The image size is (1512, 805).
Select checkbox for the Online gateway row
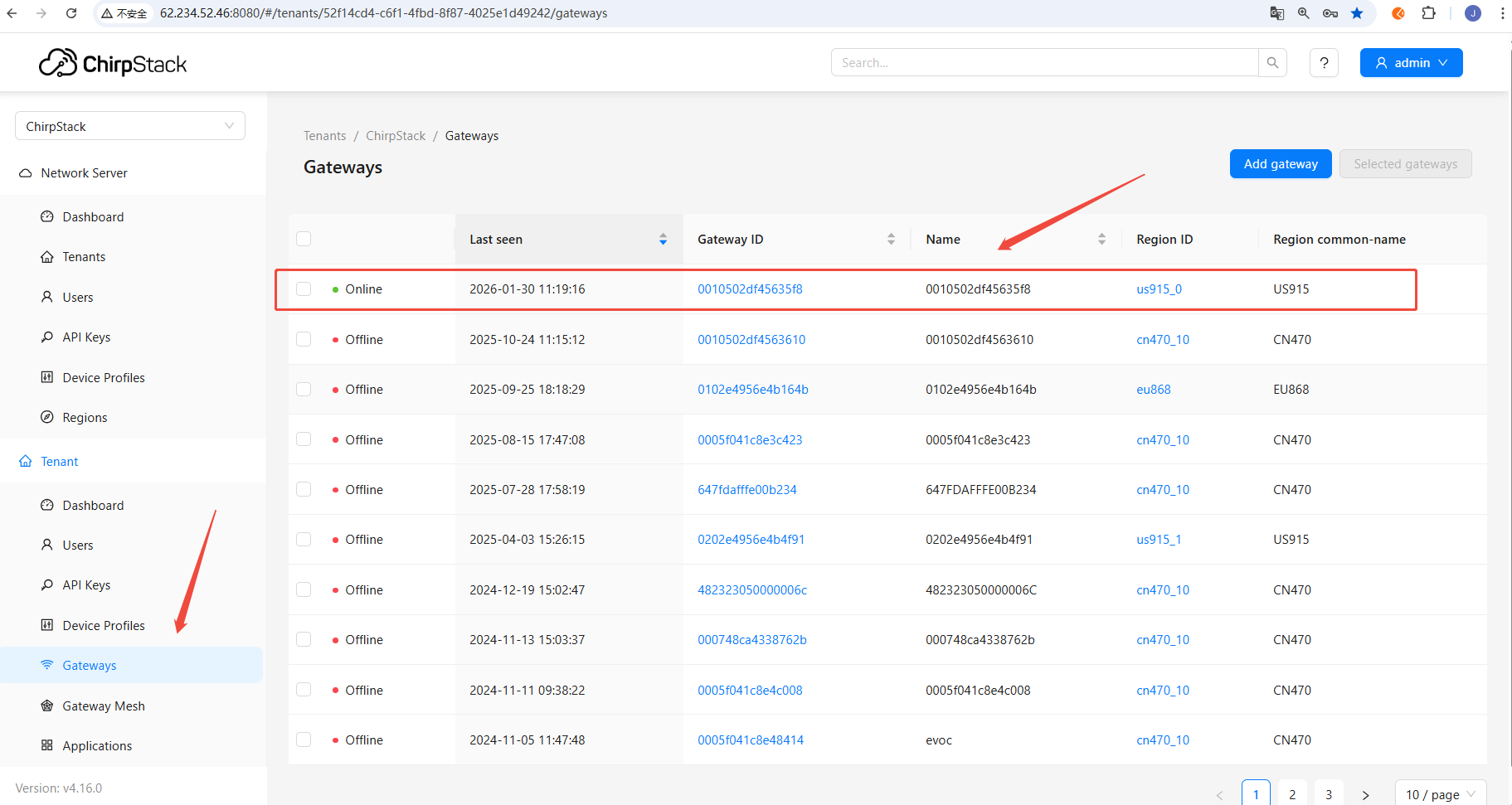(304, 289)
